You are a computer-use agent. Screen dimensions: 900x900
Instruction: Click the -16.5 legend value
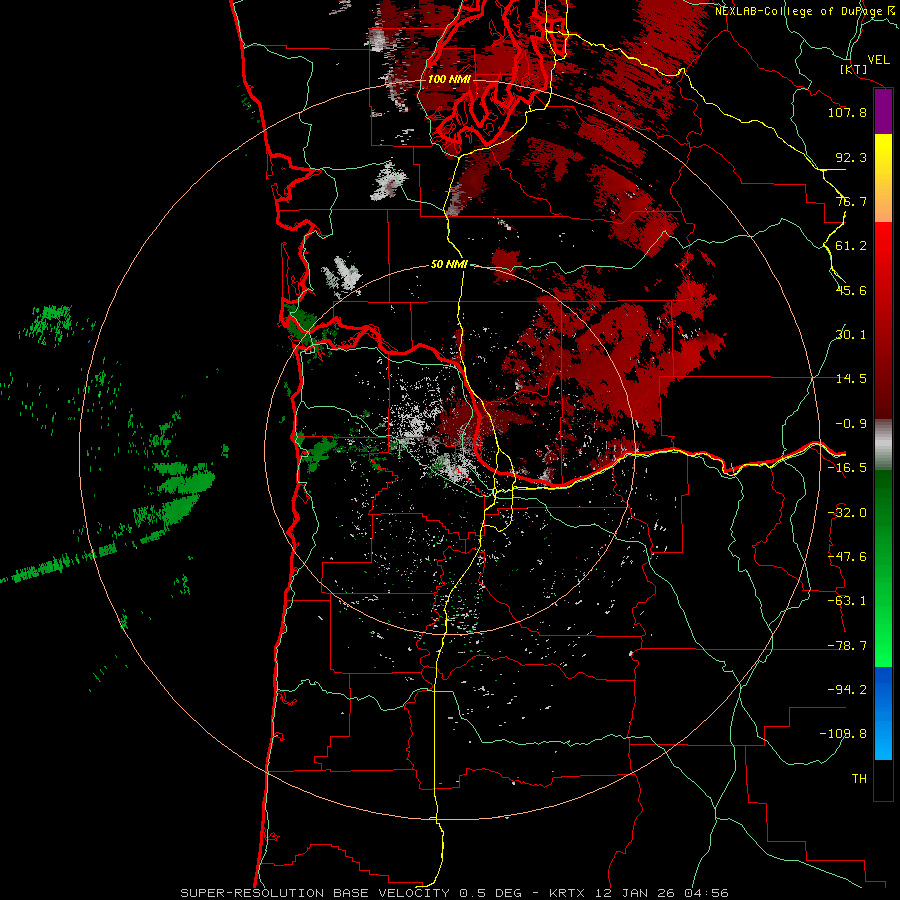[847, 468]
